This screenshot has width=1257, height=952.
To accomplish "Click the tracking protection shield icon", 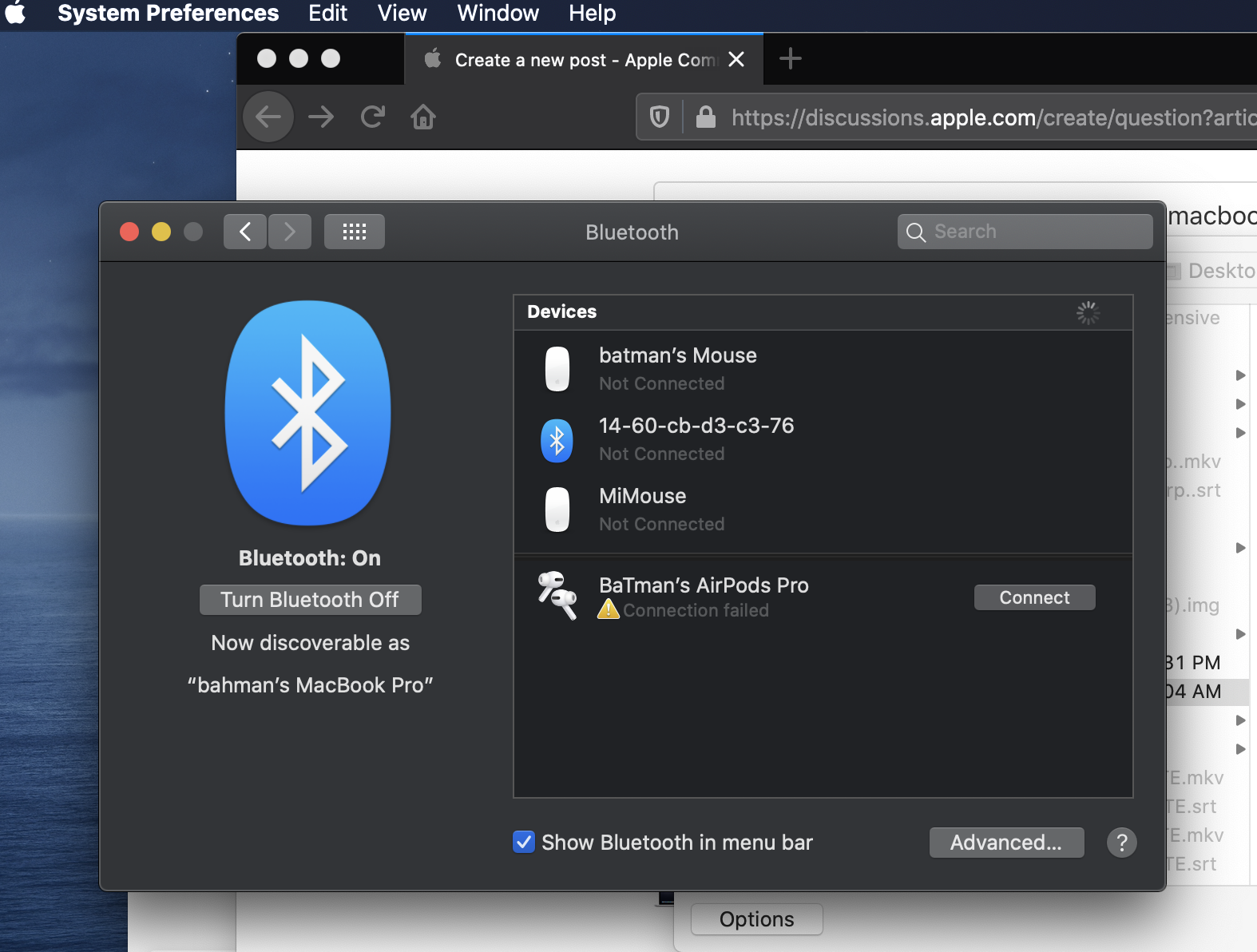I will [660, 117].
